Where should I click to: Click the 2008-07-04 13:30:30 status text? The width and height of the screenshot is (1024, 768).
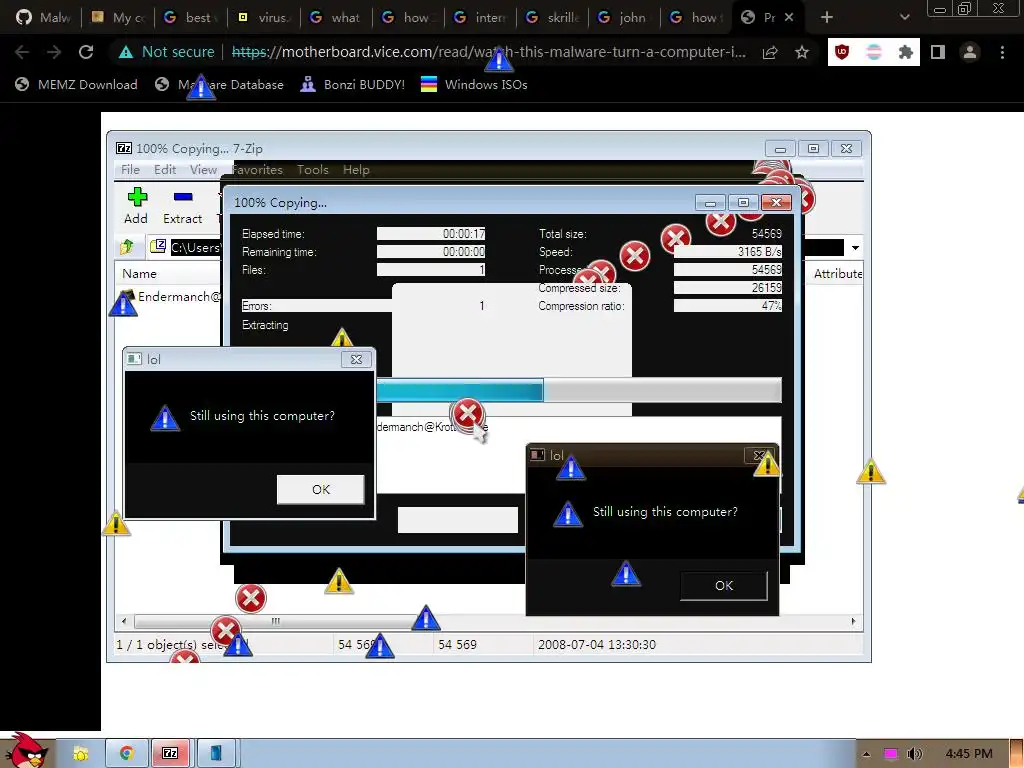point(597,645)
